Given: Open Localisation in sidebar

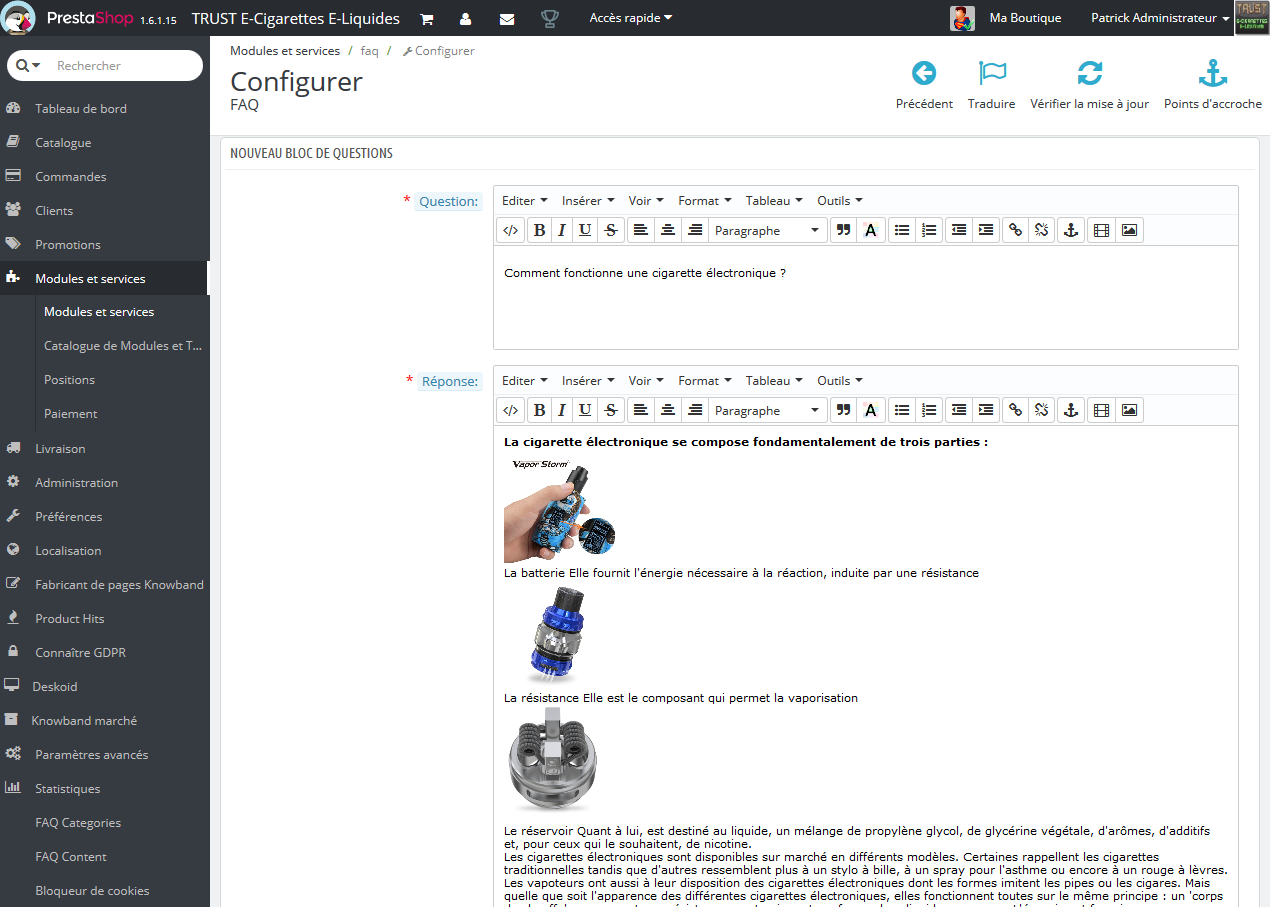Looking at the screenshot, I should (x=68, y=551).
